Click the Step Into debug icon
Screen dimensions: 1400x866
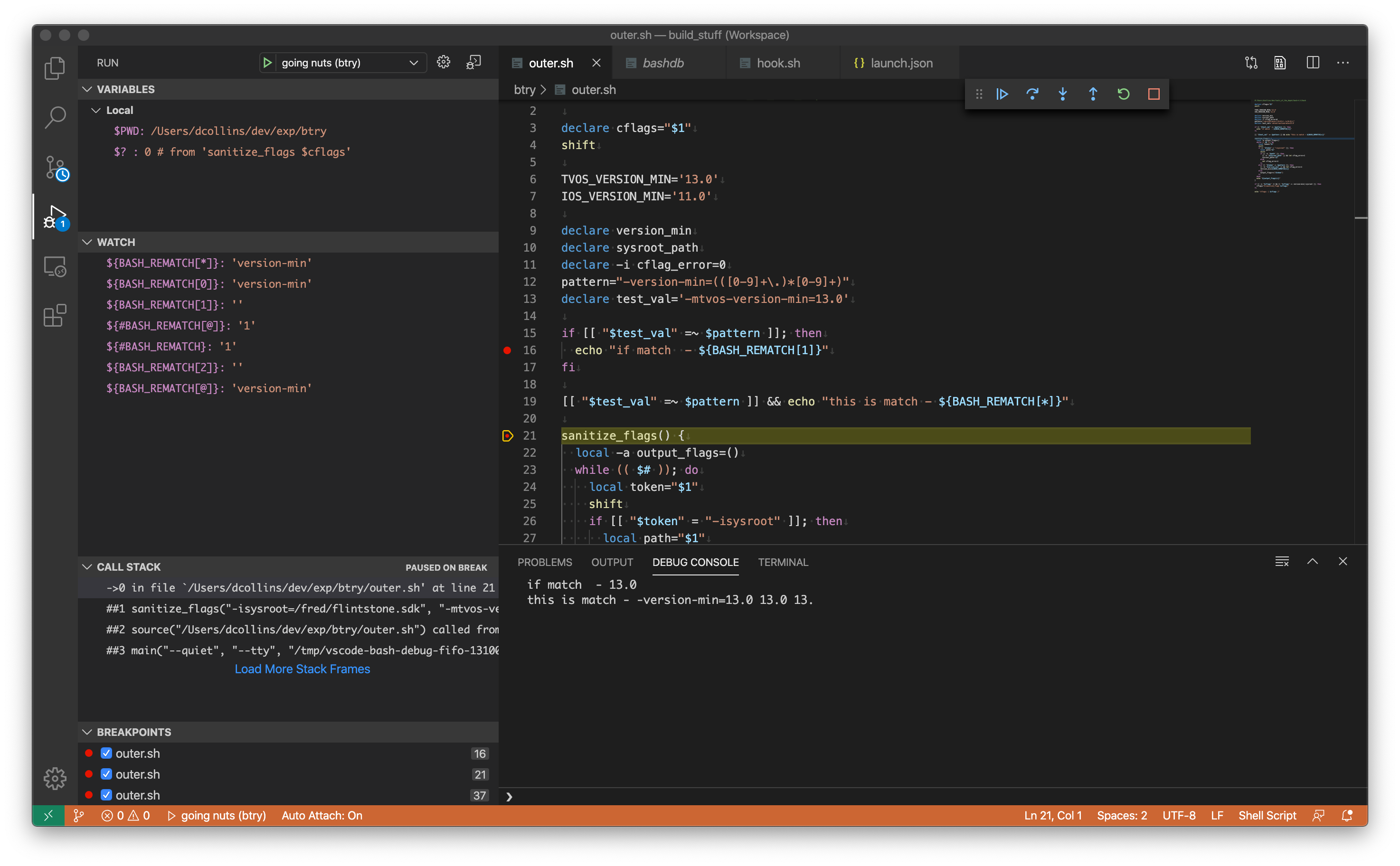(1063, 94)
